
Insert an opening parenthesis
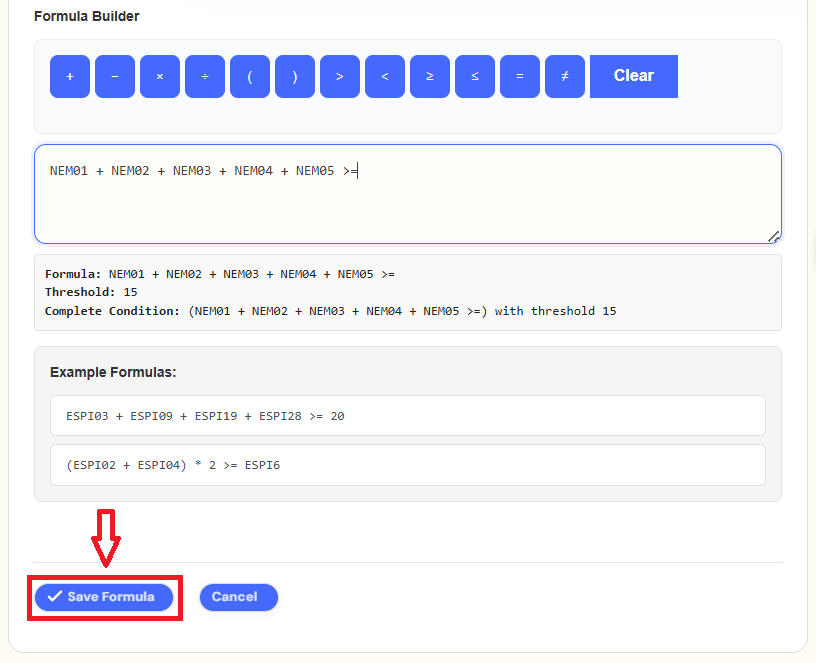pyautogui.click(x=250, y=76)
